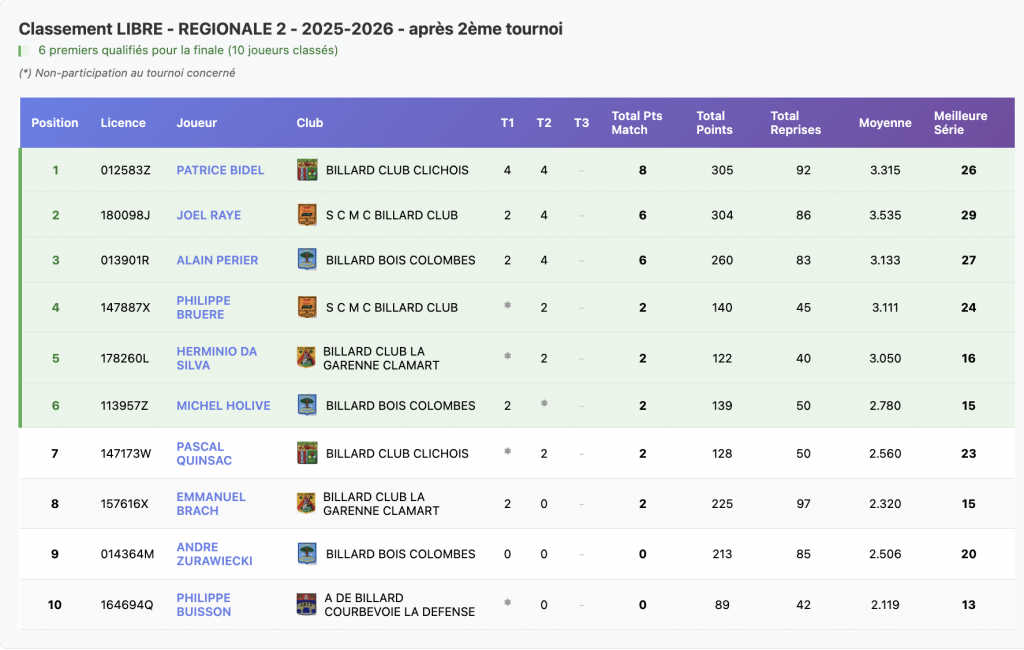Click the Moyenne column header
Viewport: 1024px width, 650px height.
[x=884, y=123]
